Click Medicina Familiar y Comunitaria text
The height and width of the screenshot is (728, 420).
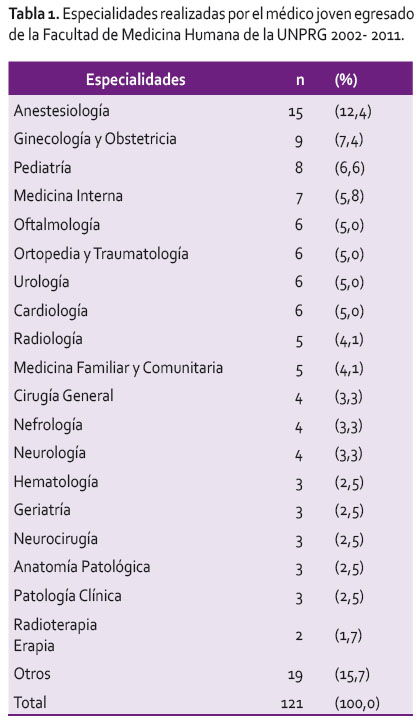pos(118,368)
